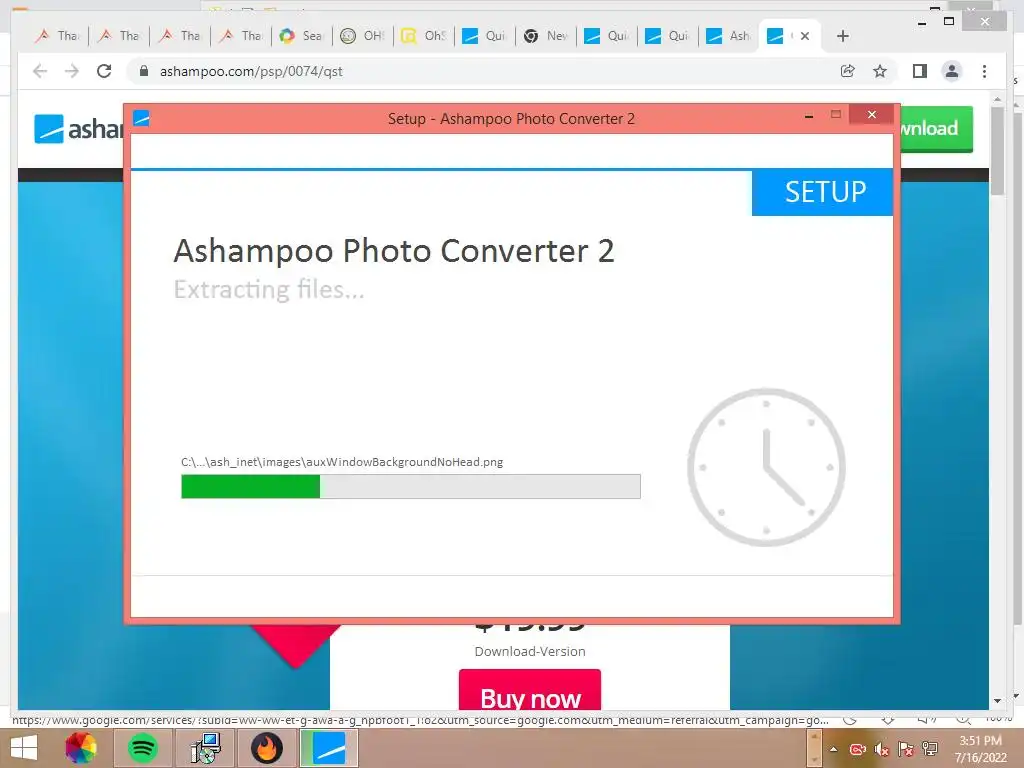Minimize the Ashampoo Setup window
This screenshot has height=768, width=1024.
[x=809, y=116]
